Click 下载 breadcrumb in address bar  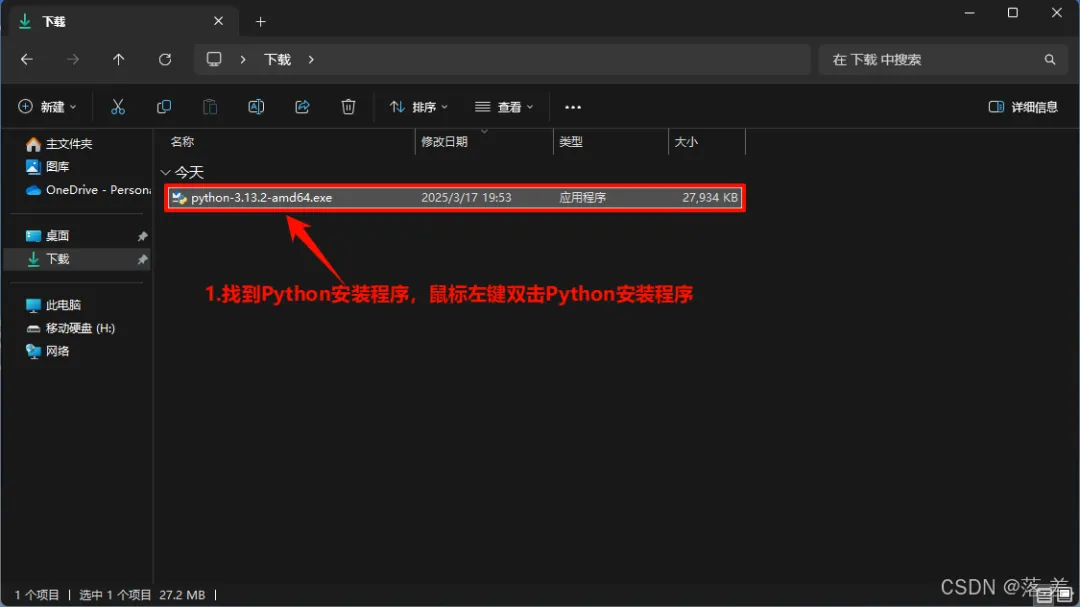pos(278,60)
